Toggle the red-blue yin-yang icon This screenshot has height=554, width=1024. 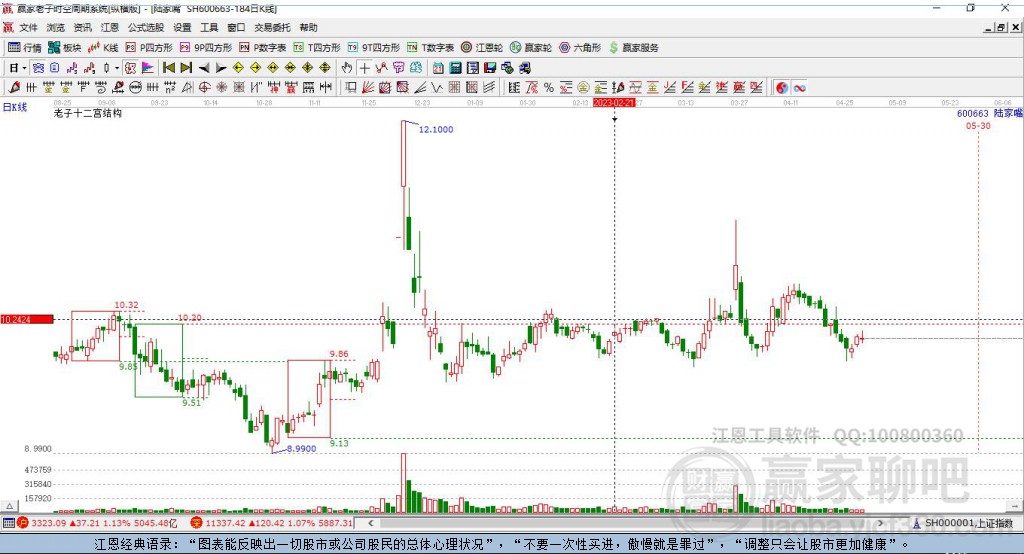(x=782, y=88)
